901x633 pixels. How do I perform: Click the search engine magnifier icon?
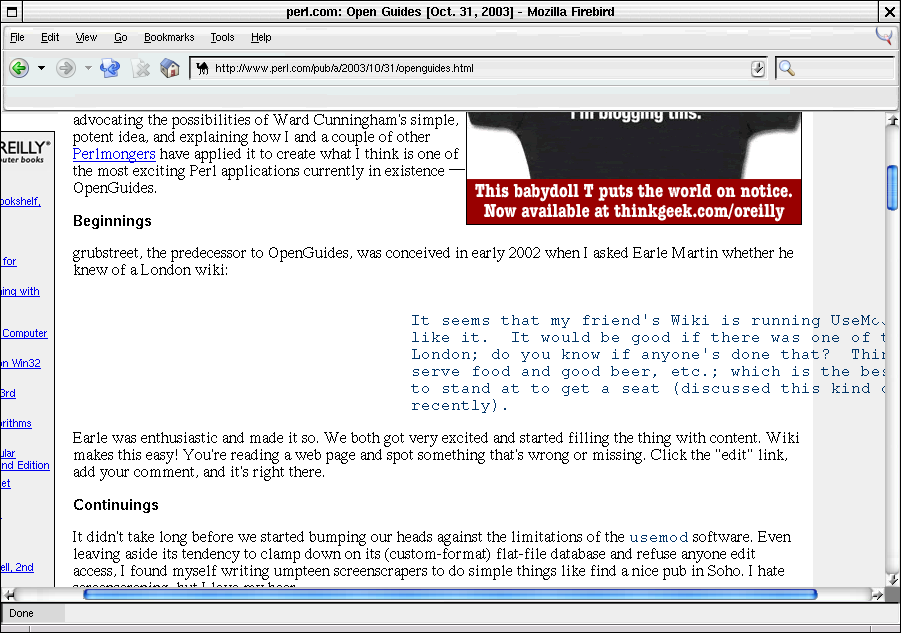787,69
